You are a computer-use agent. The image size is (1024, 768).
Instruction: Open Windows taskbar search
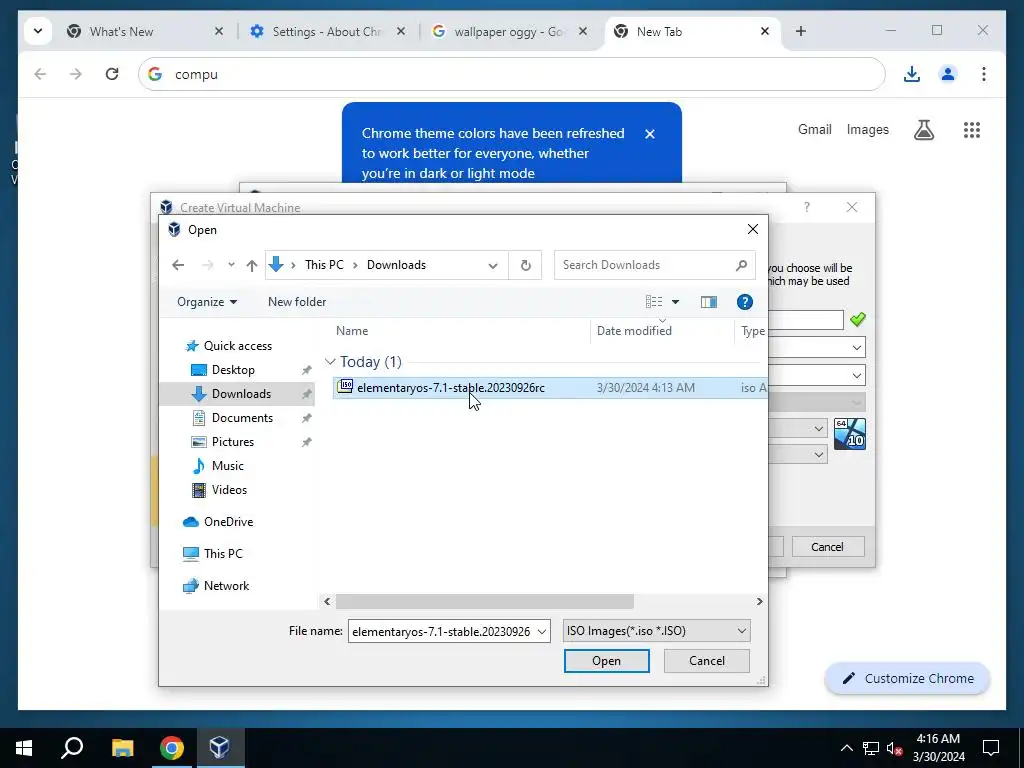pyautogui.click(x=72, y=748)
